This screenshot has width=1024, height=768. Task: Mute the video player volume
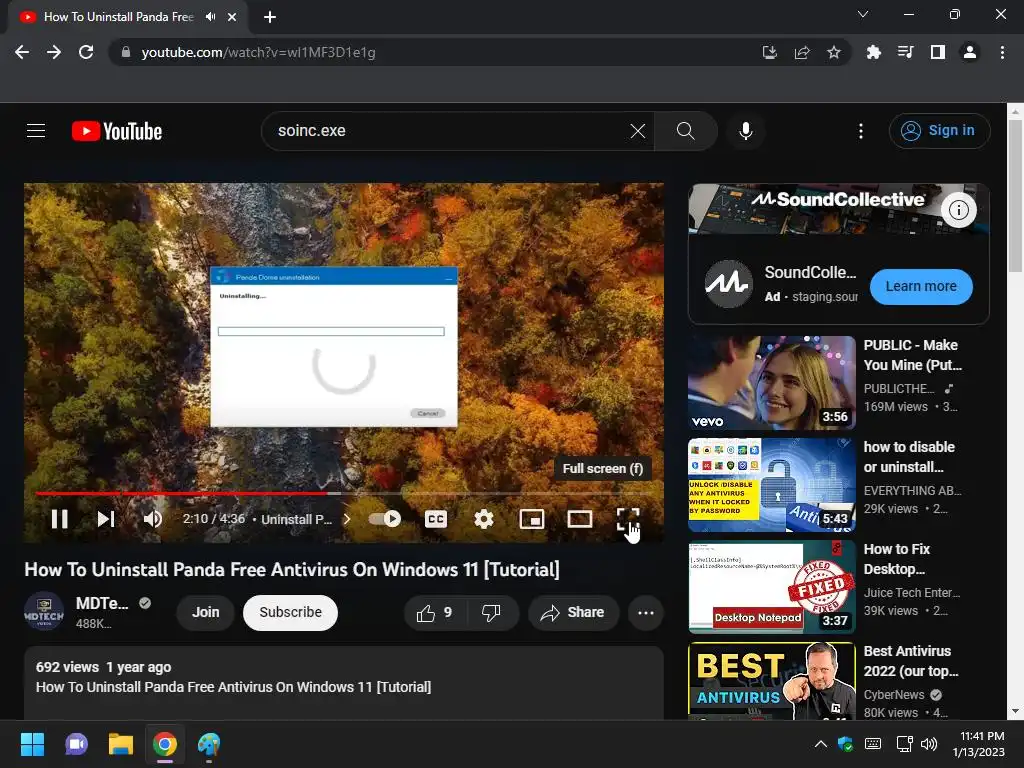(153, 519)
